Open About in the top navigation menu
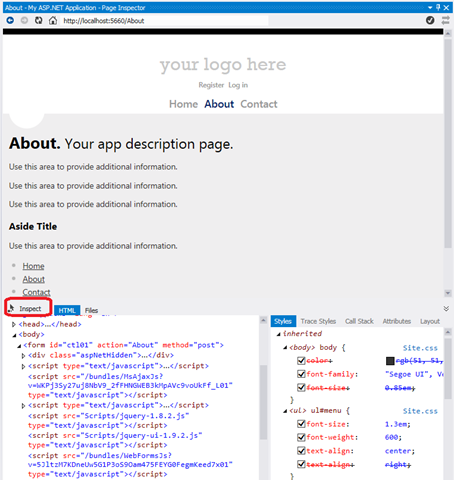The image size is (454, 480). [219, 104]
